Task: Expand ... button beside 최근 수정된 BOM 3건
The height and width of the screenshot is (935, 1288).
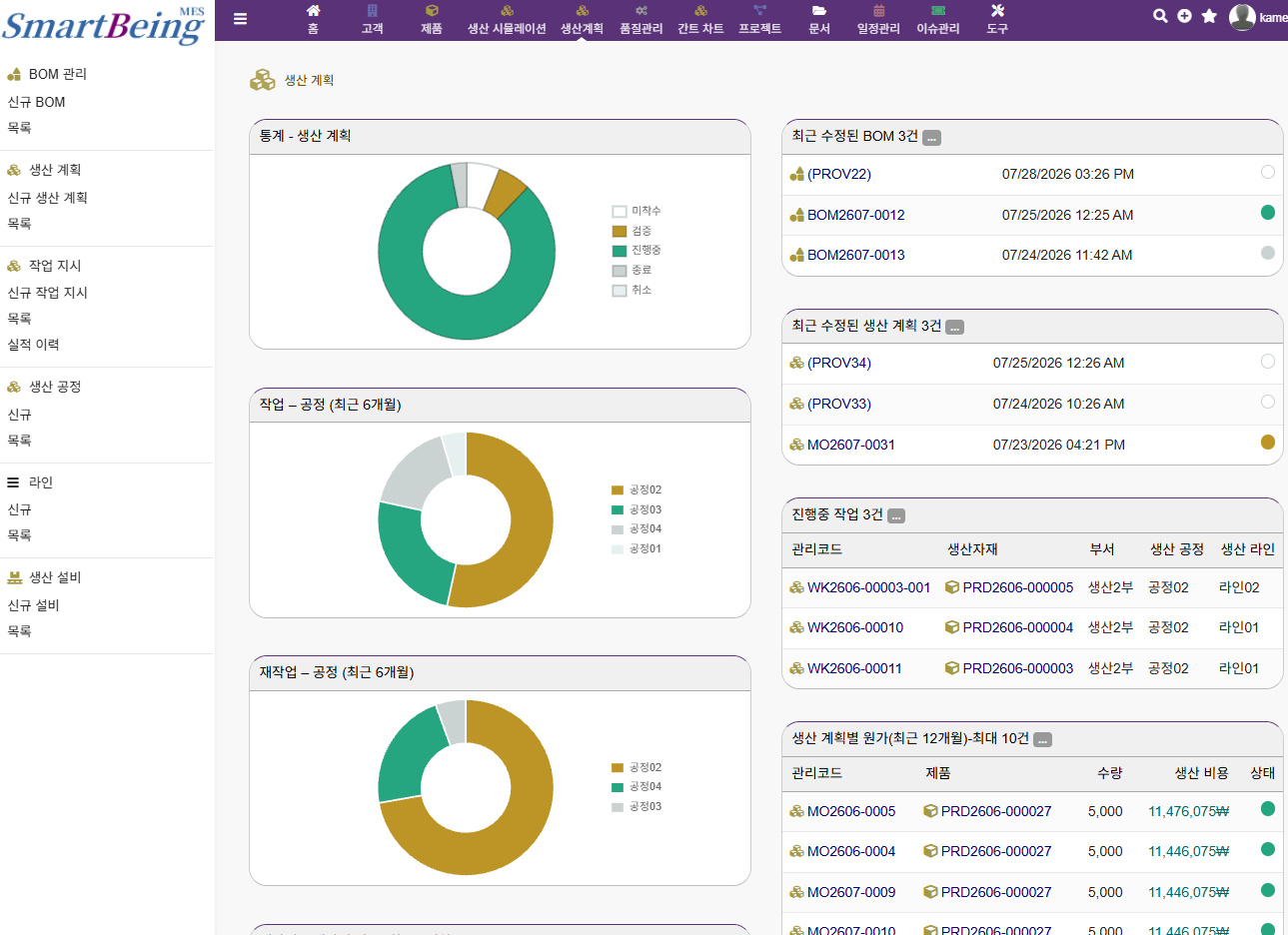Action: (931, 138)
